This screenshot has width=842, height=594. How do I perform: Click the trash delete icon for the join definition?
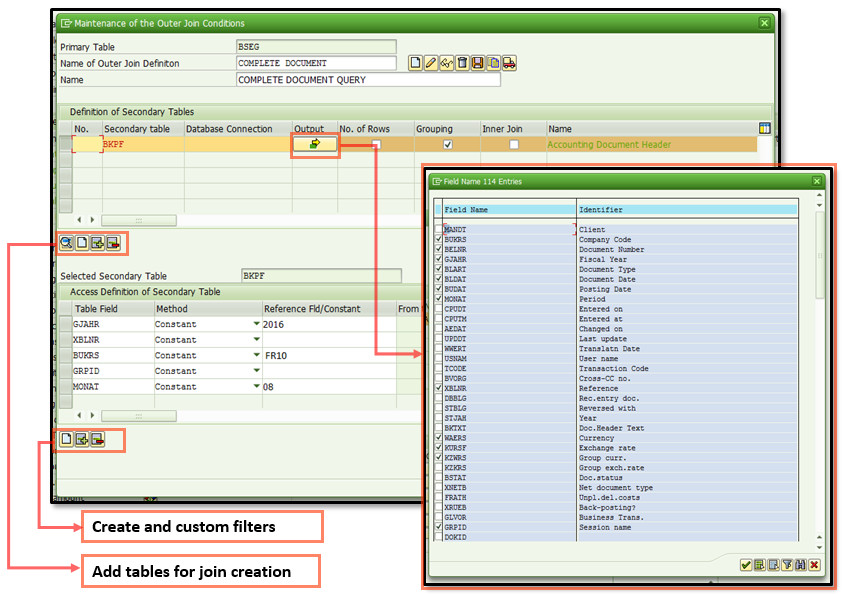pos(462,63)
